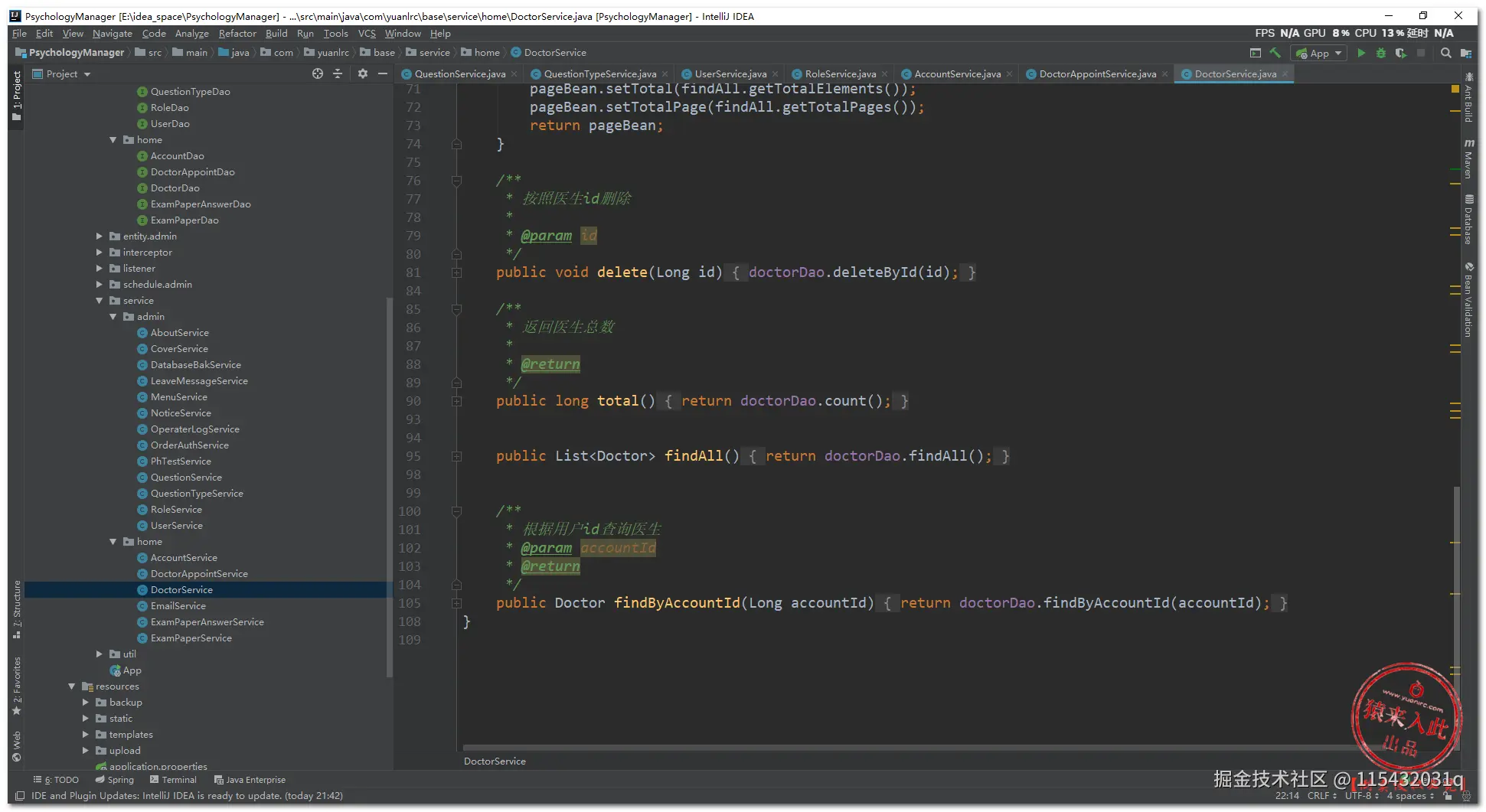Click the Project tree vertical scrollbar
The width and height of the screenshot is (1486, 812).
click(390, 487)
